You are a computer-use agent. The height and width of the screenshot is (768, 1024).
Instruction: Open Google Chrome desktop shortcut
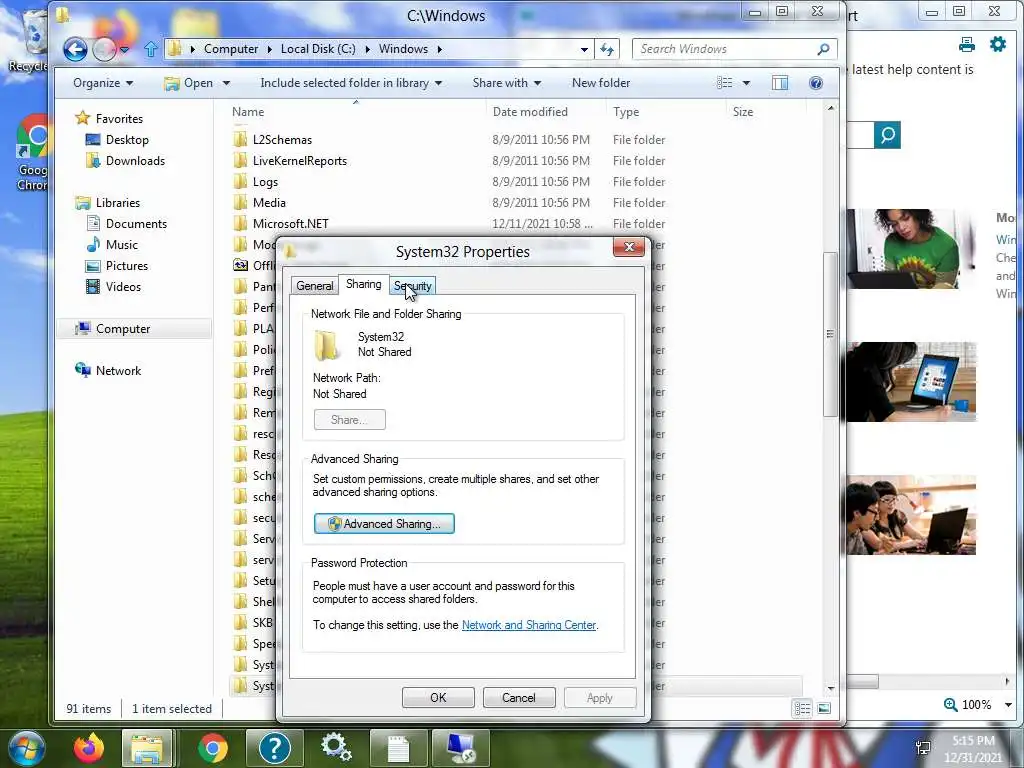31,152
